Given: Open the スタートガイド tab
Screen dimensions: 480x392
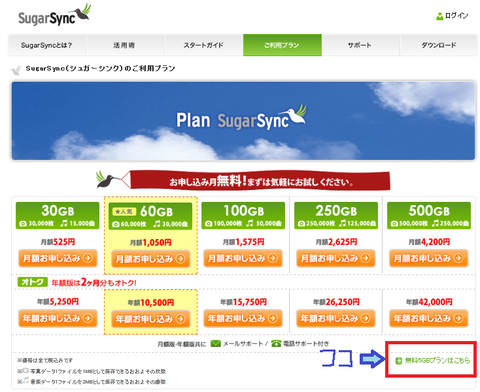Looking at the screenshot, I should pos(203,45).
